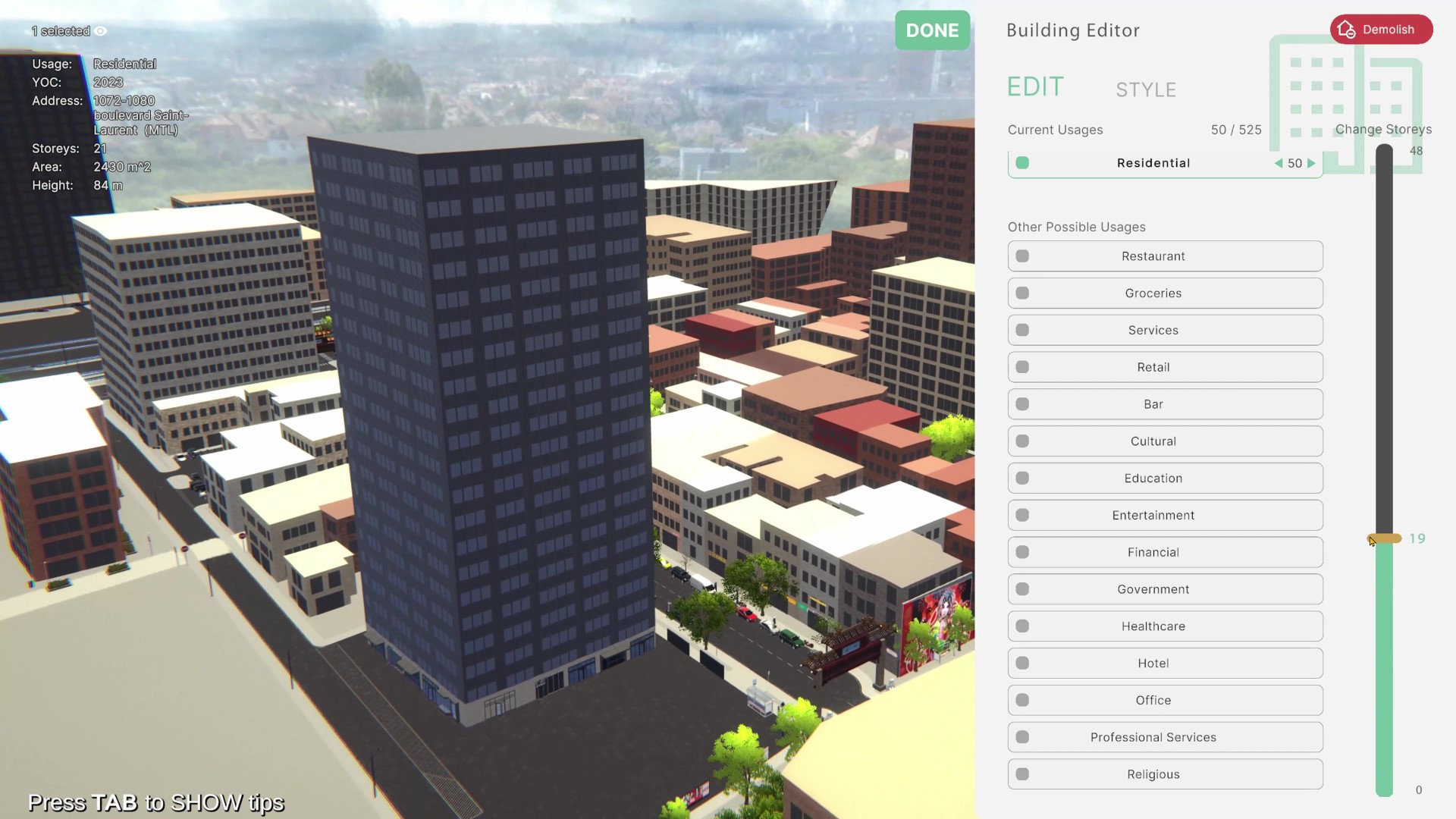Toggle the green Residential usage indicator
Viewport: 1456px width, 819px height.
[1022, 163]
